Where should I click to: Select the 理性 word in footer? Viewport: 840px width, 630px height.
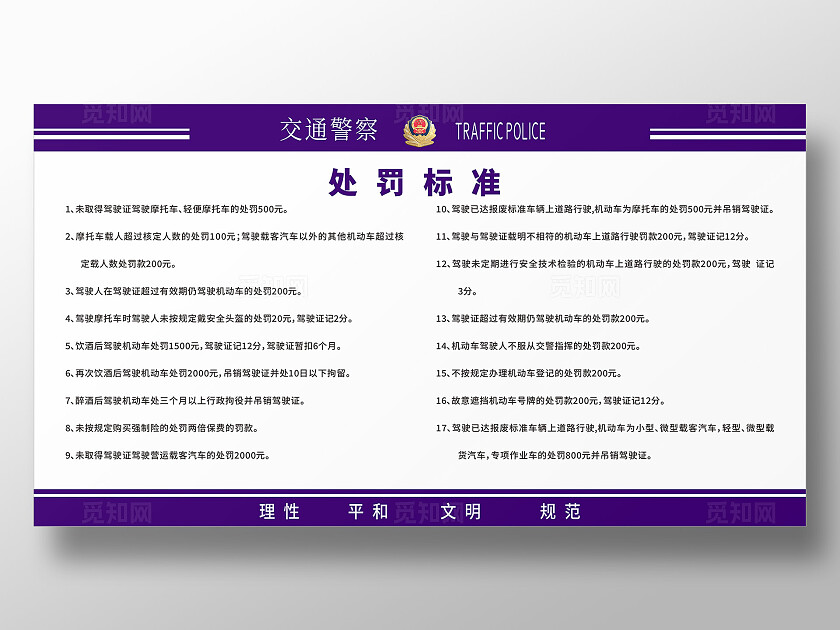pos(280,511)
